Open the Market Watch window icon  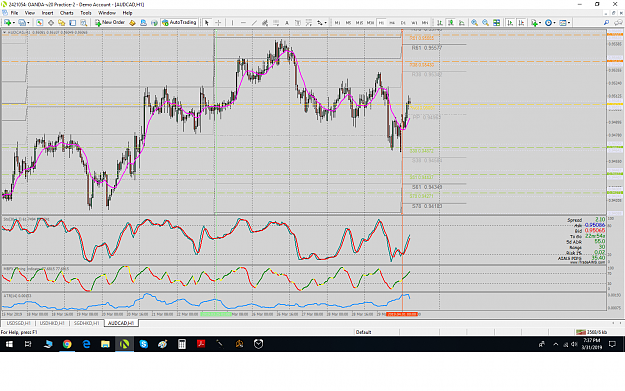(39, 23)
